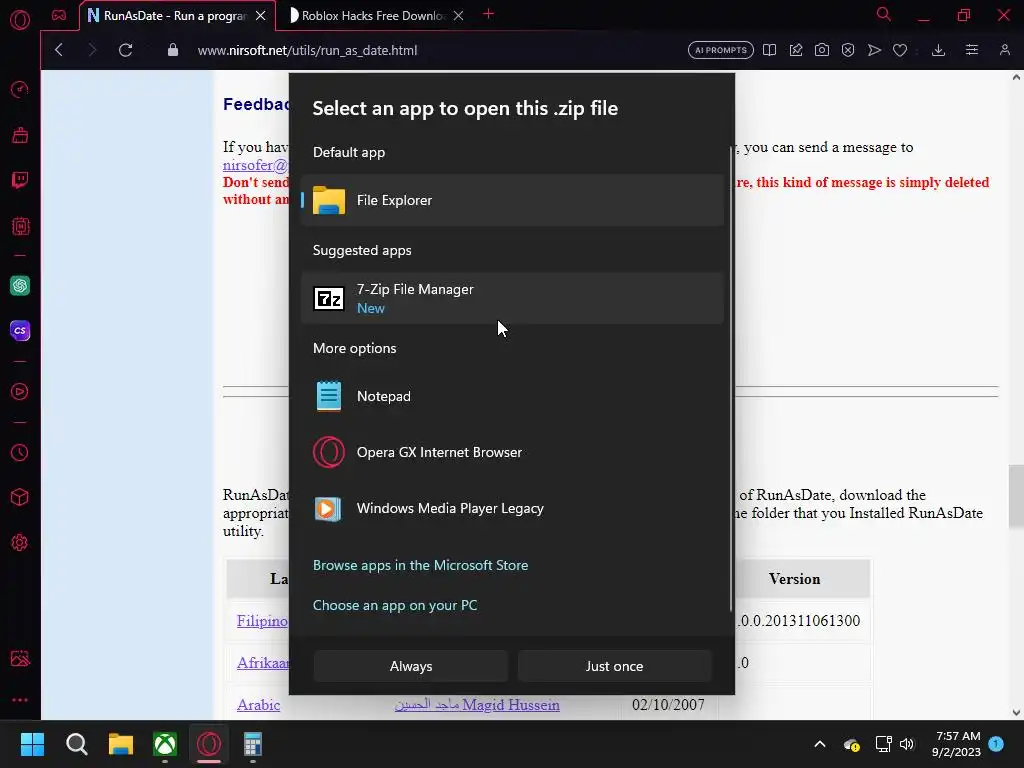Viewport: 1024px width, 768px height.
Task: Open Easy Setup sliders icon
Action: [x=972, y=50]
